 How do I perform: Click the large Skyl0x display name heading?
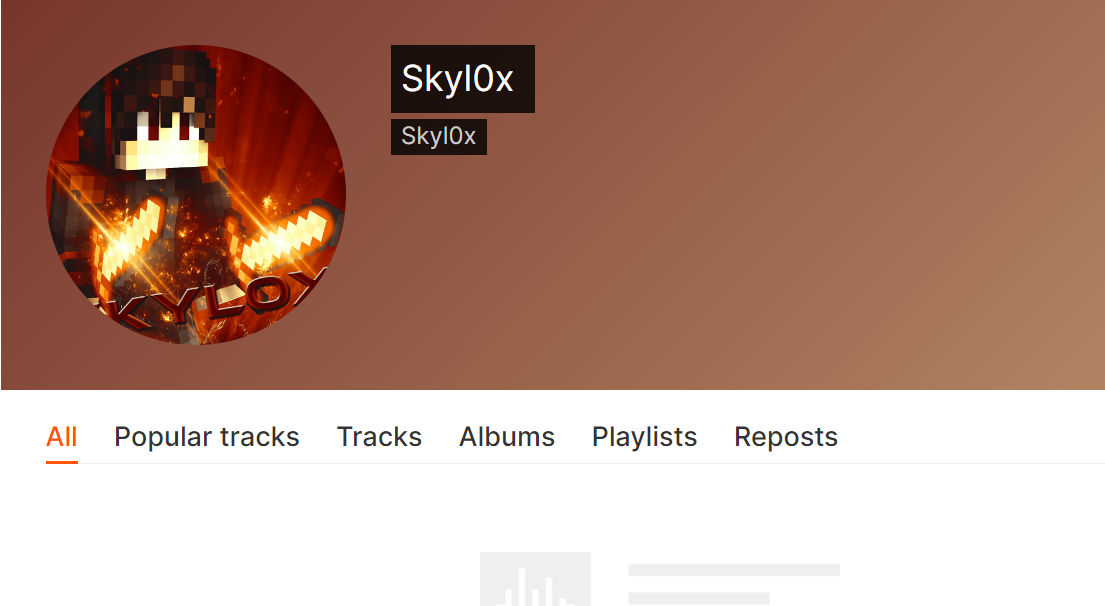pos(463,79)
